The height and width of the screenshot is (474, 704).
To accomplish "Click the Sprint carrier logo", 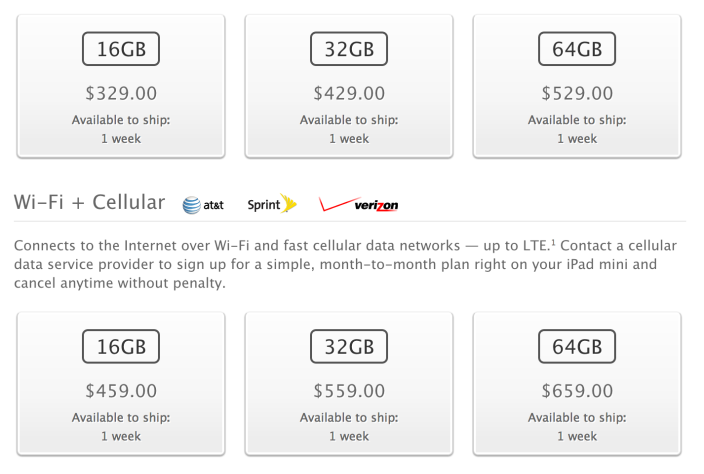I will tap(272, 204).
